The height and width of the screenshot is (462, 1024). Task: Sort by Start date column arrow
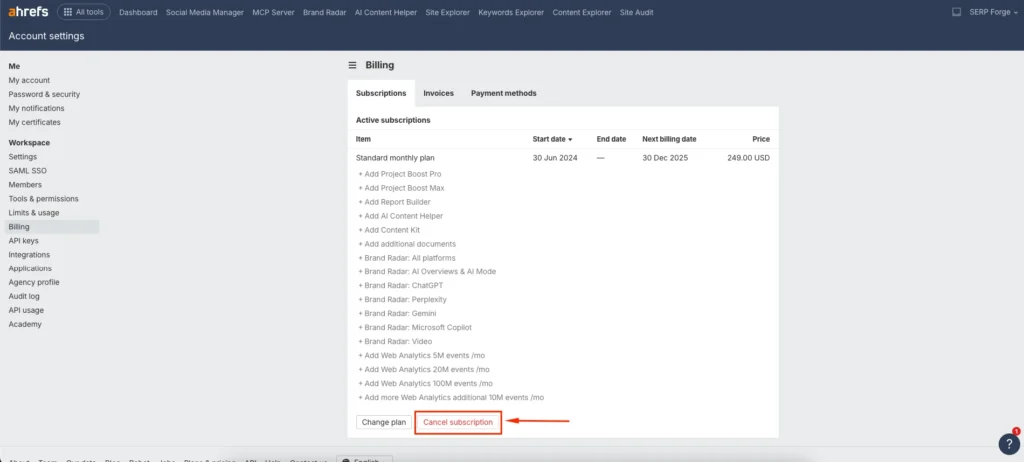click(x=570, y=140)
